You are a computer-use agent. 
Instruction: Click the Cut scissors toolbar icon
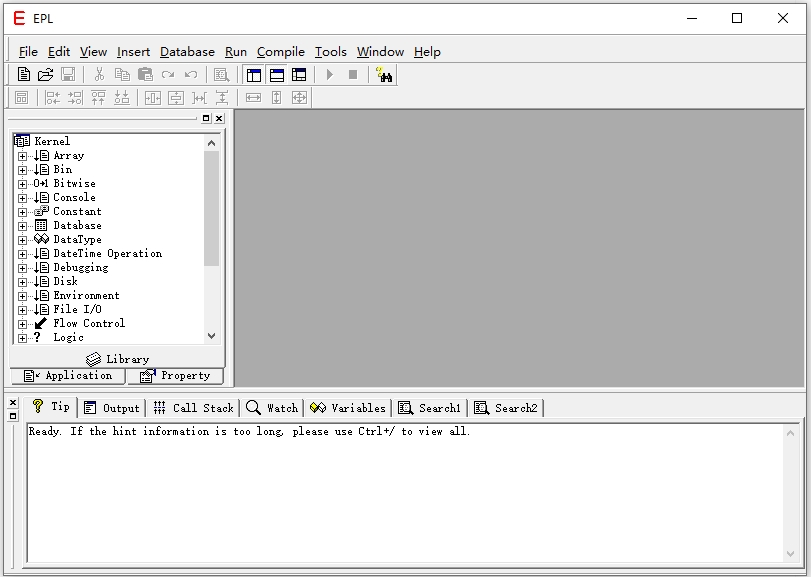99,74
